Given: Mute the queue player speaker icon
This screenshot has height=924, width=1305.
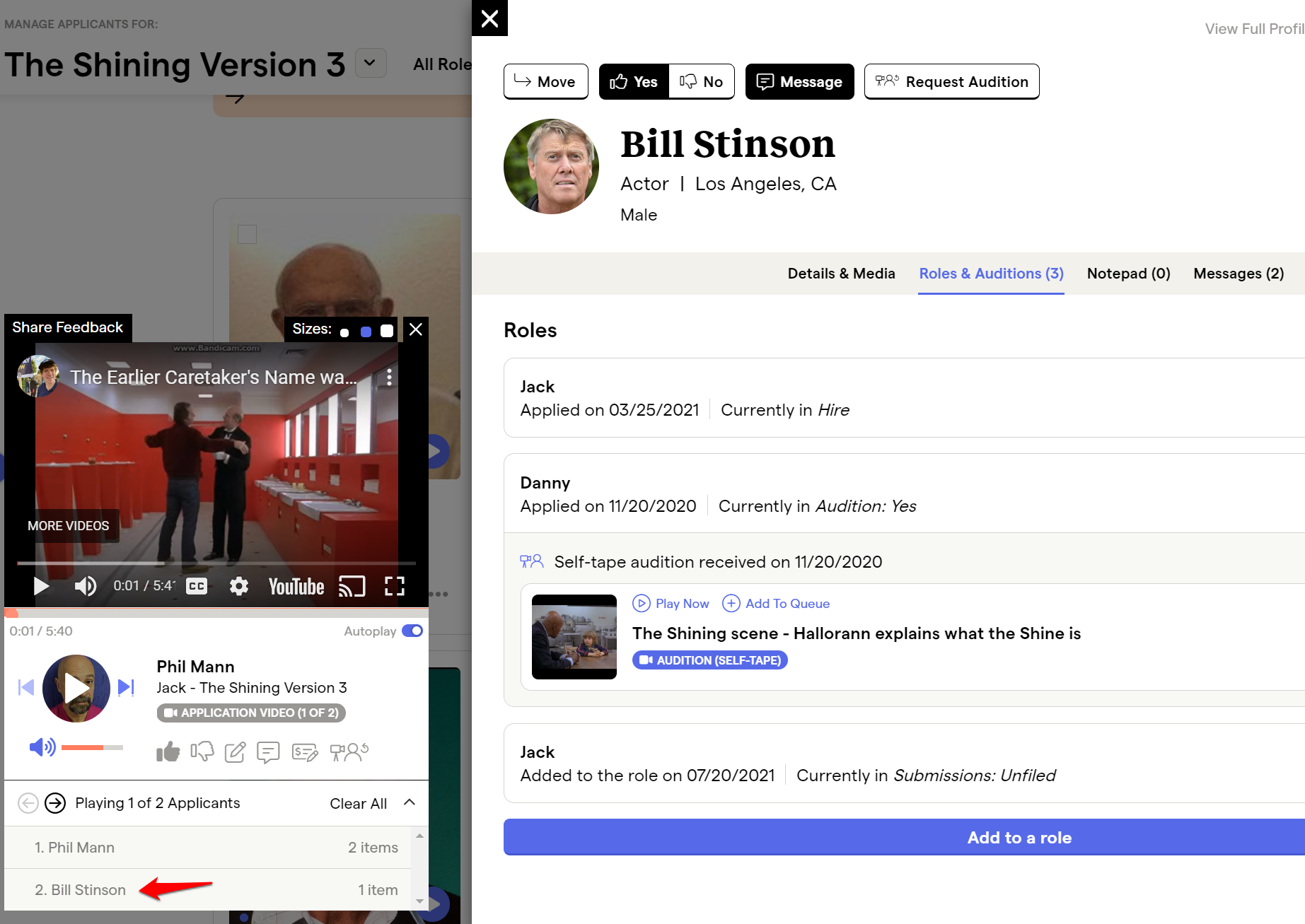Looking at the screenshot, I should tap(42, 747).
